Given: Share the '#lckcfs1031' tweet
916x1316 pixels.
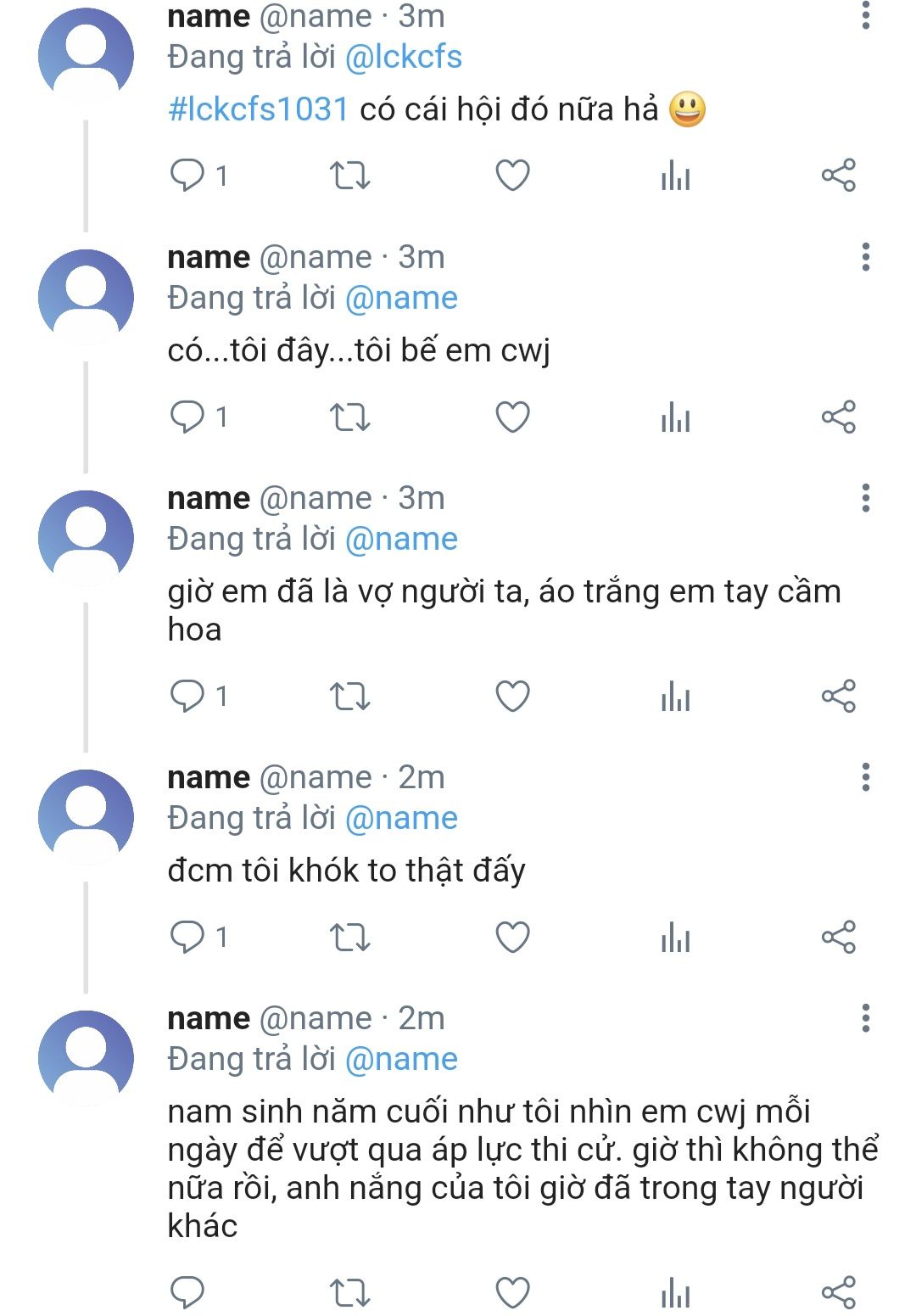Looking at the screenshot, I should pyautogui.click(x=838, y=176).
